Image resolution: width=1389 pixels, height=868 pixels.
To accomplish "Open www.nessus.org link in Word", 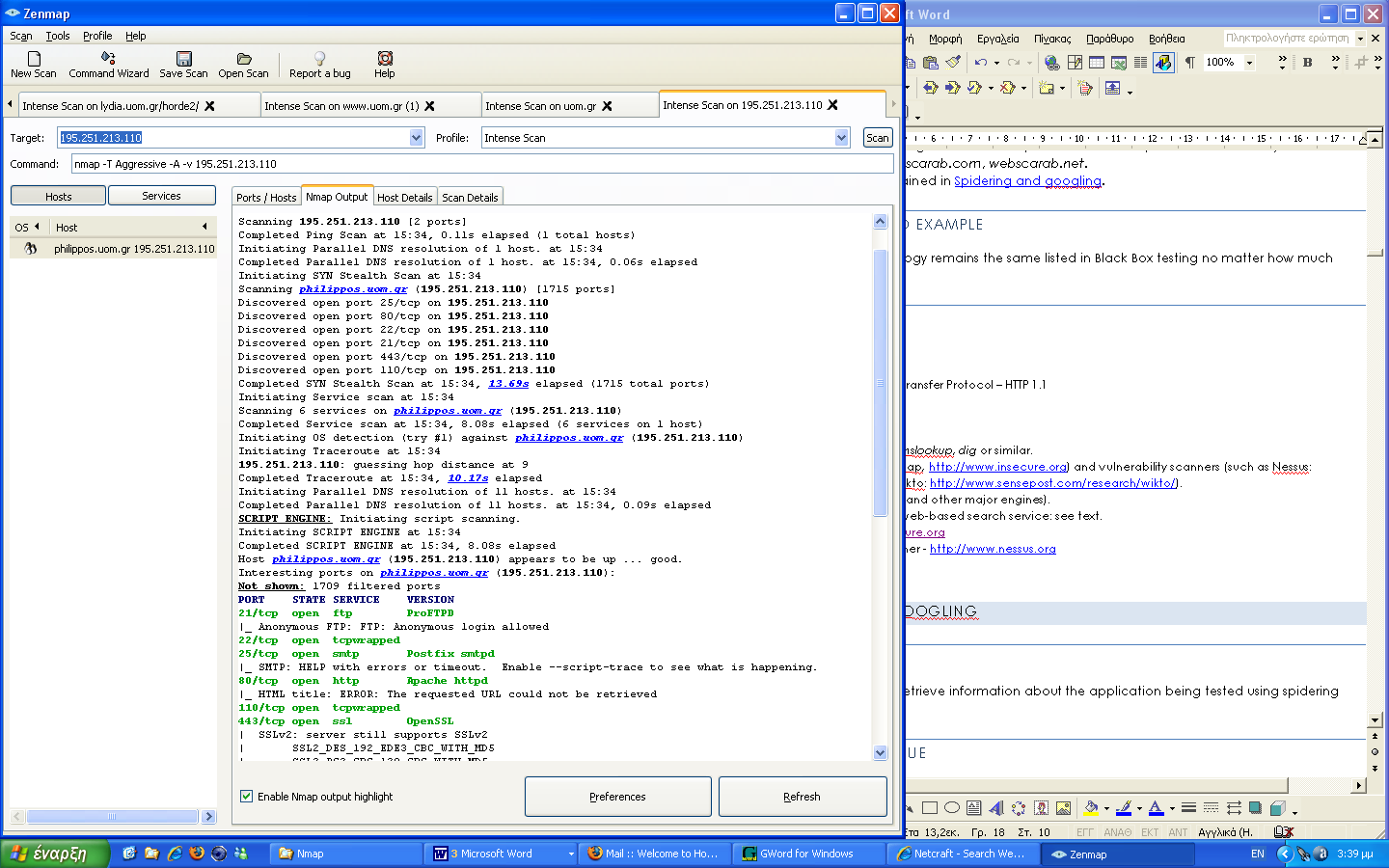I will [x=993, y=549].
